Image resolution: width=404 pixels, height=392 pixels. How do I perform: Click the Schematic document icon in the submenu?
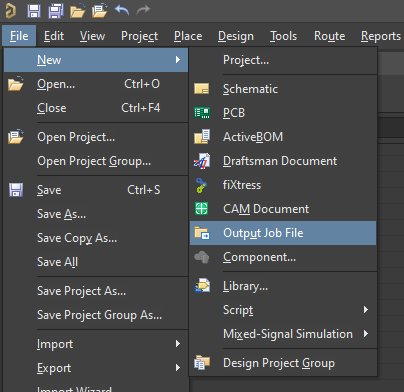(x=202, y=89)
